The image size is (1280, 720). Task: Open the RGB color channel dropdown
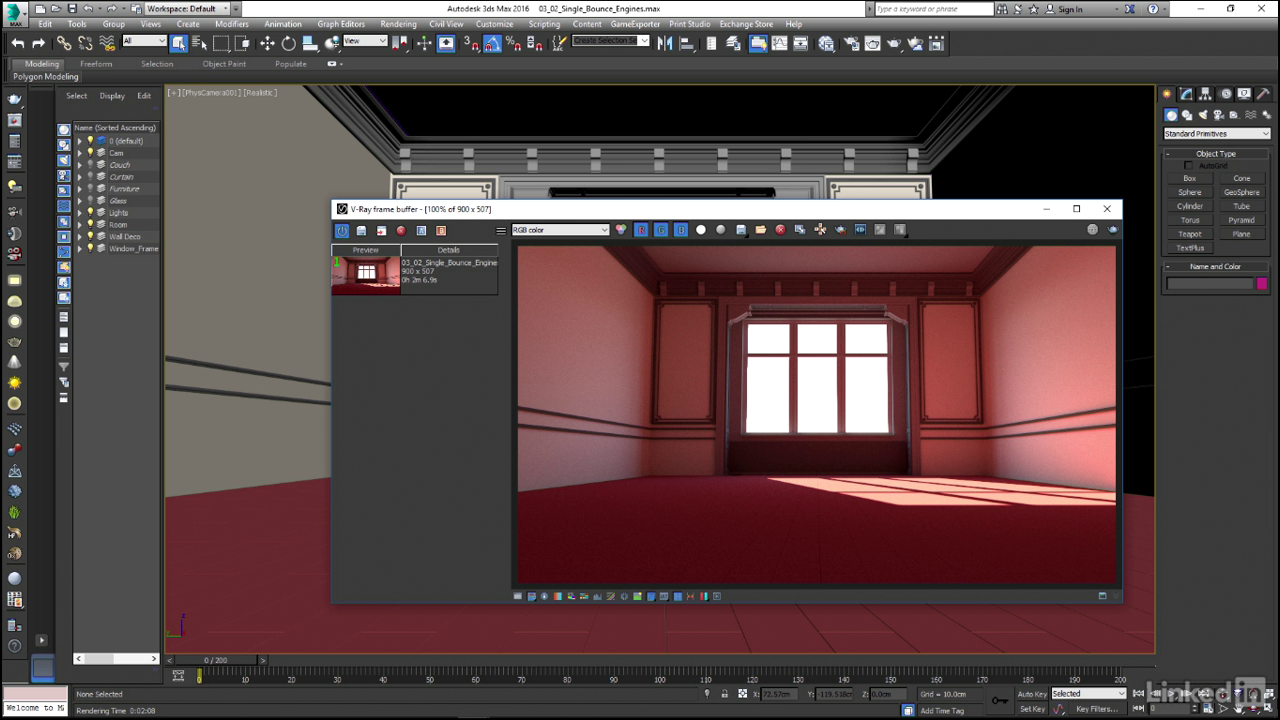560,230
